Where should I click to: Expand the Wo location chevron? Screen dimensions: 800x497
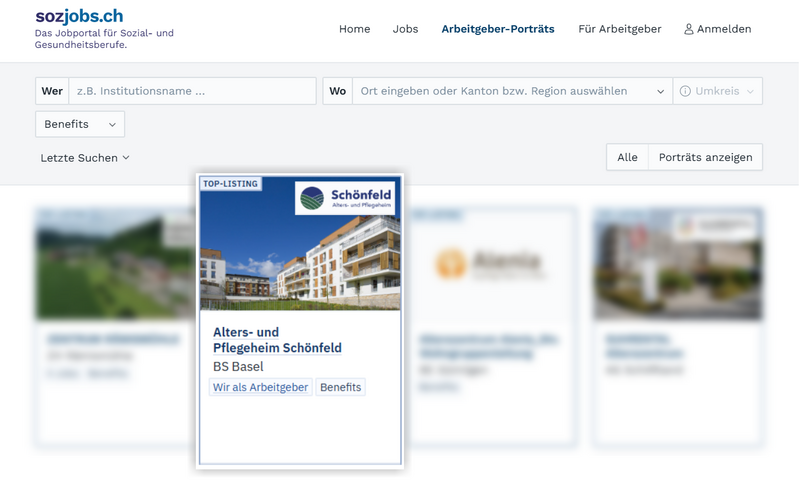point(660,91)
